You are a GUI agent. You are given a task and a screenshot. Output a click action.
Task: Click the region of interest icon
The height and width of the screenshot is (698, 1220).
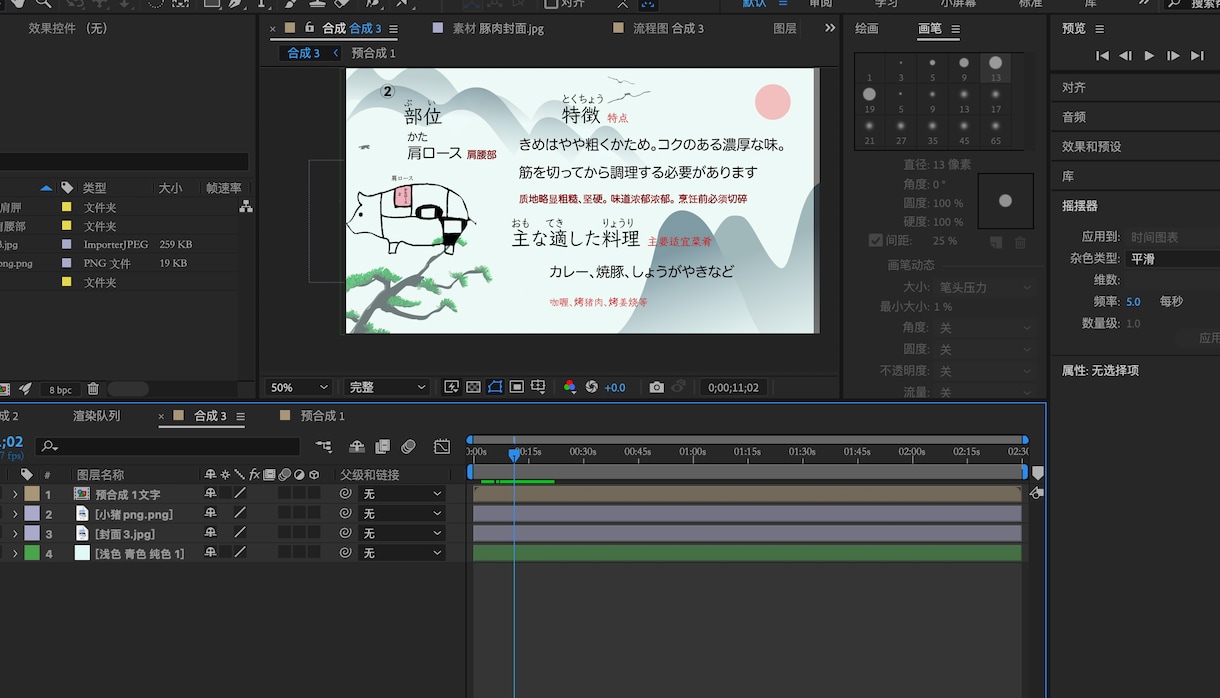[x=517, y=387]
